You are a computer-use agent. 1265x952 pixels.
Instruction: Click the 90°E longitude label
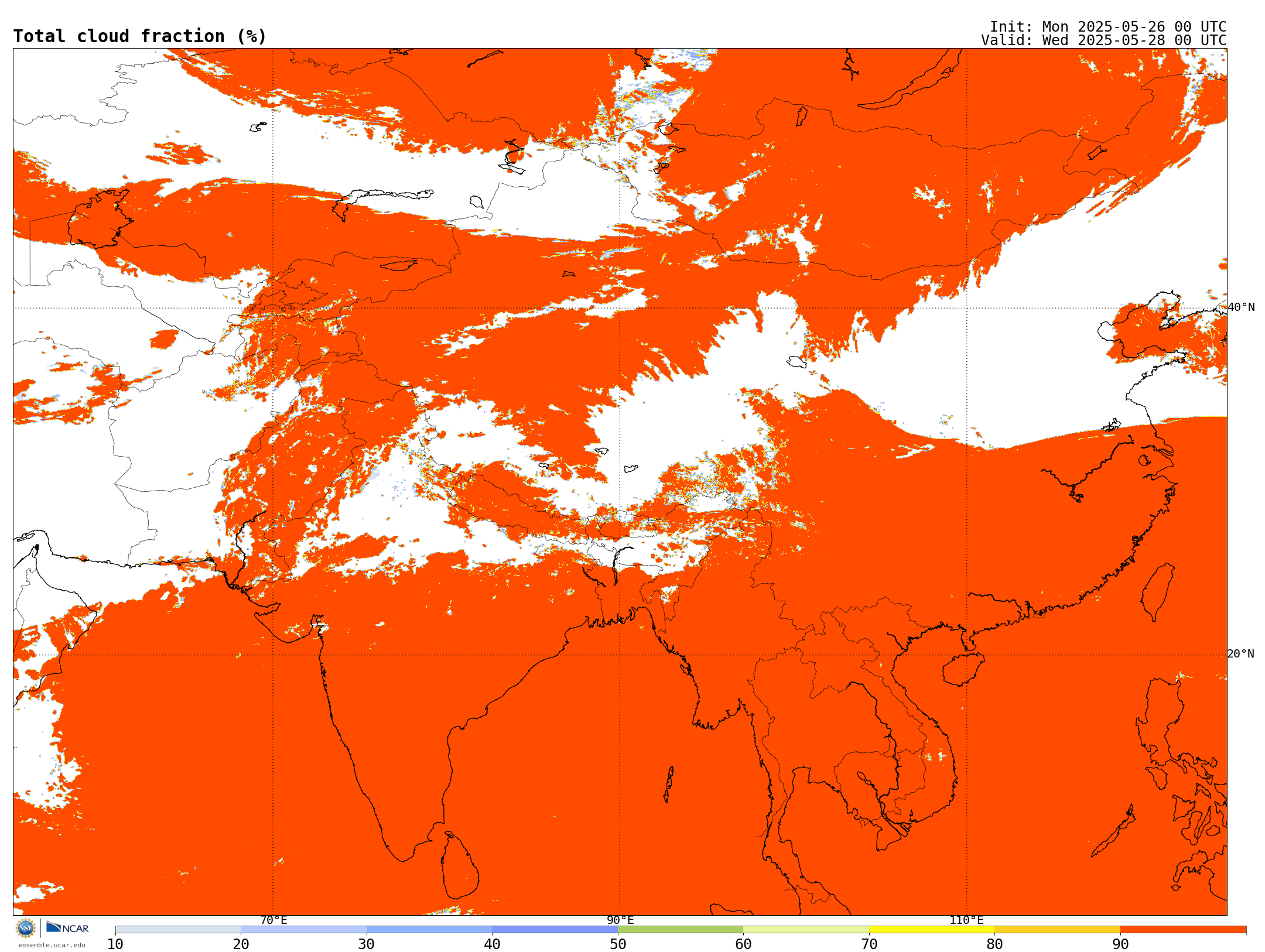pos(620,920)
